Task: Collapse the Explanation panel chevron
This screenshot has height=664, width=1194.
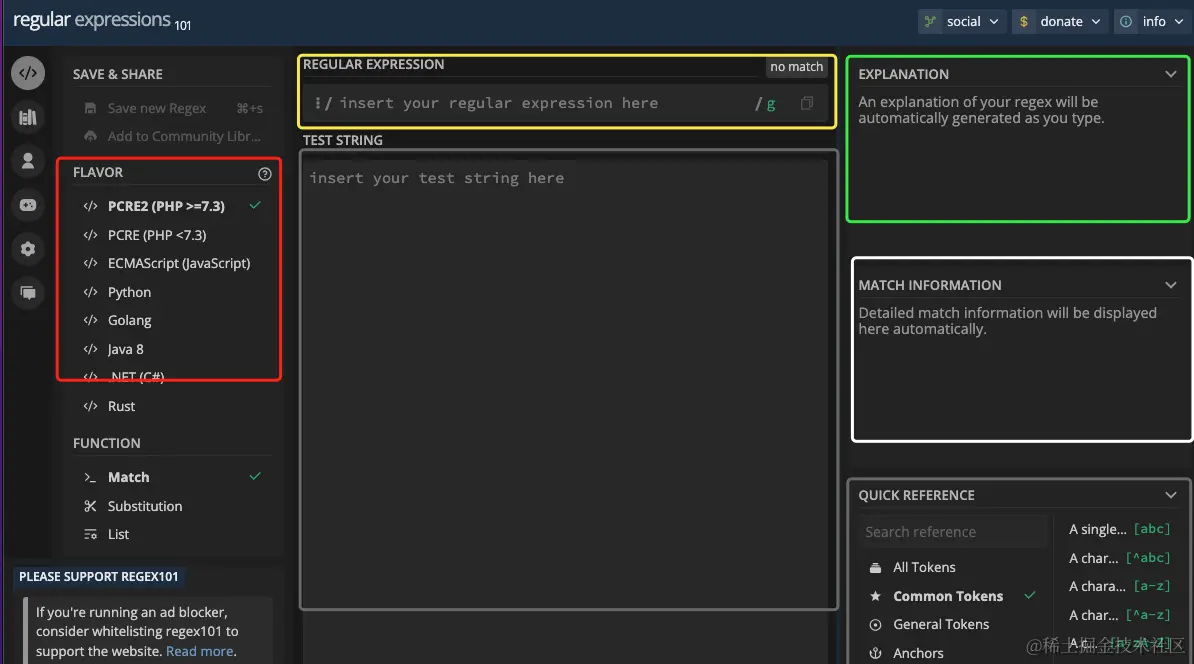Action: coord(1170,74)
